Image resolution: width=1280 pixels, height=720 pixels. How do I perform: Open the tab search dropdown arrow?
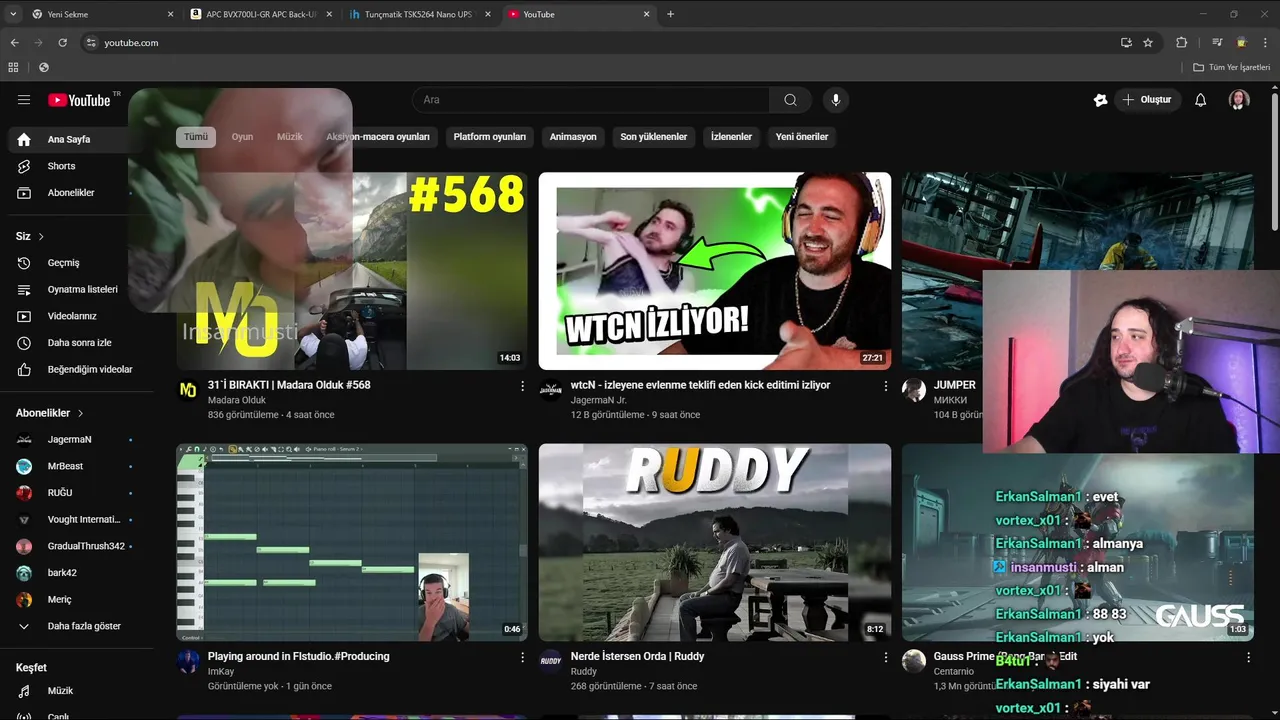coord(13,14)
